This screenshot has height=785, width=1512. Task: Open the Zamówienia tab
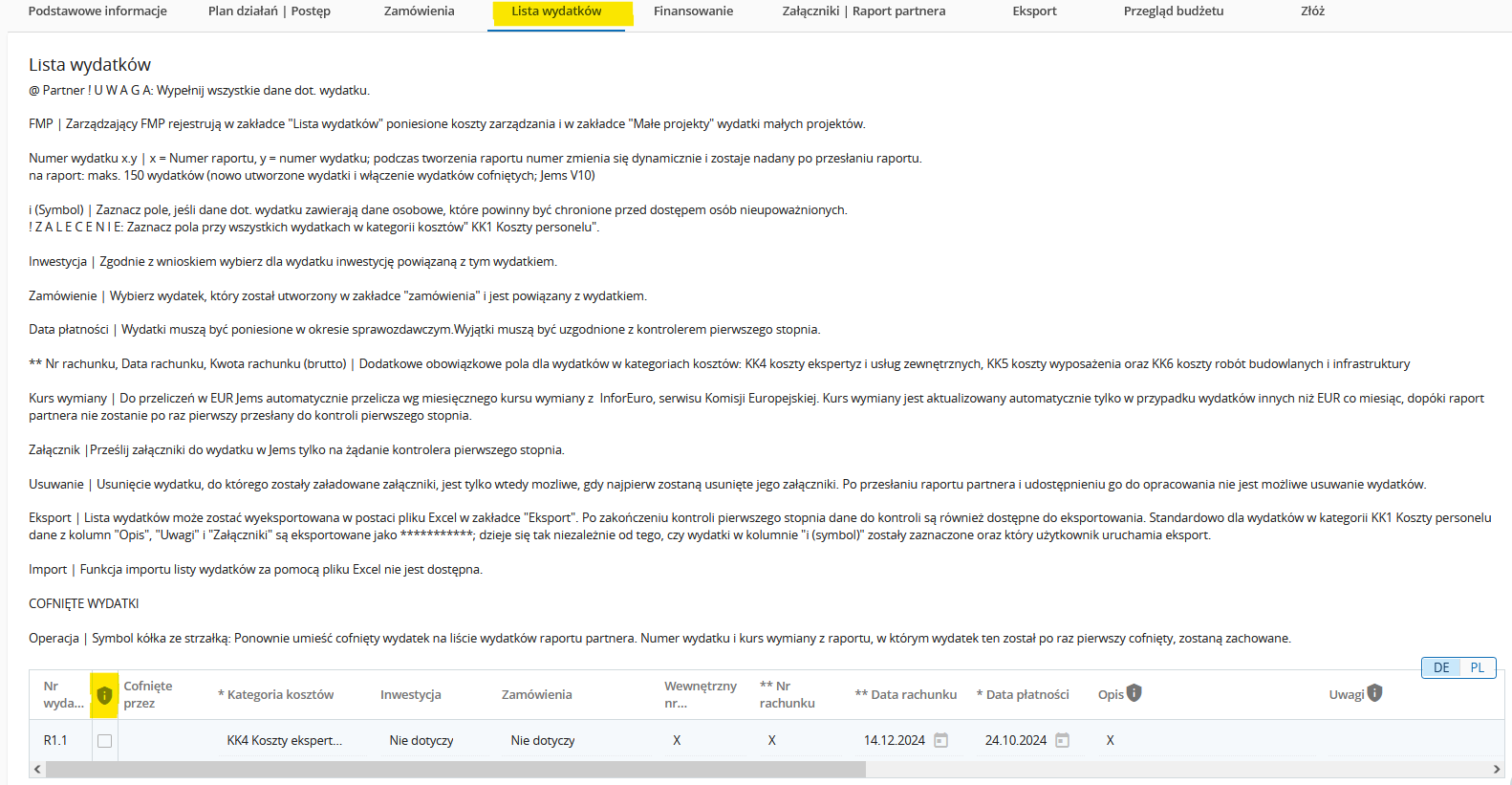[420, 11]
